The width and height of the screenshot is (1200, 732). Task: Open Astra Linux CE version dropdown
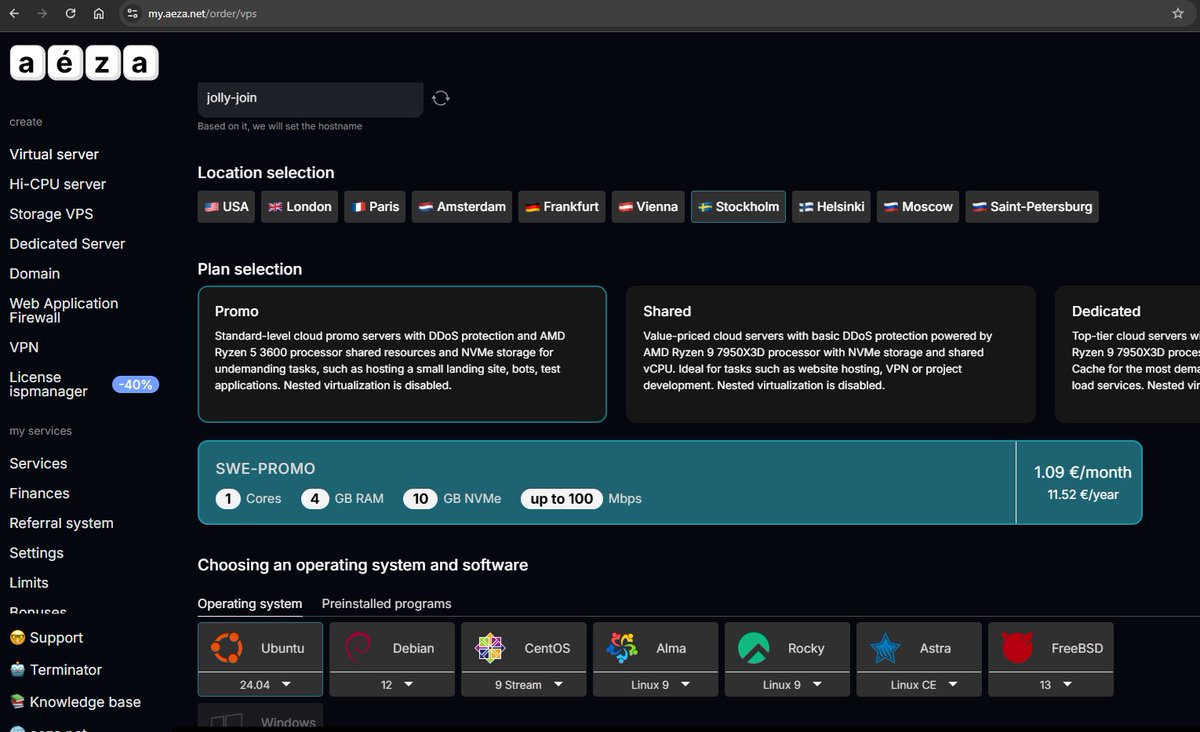pyautogui.click(x=919, y=684)
